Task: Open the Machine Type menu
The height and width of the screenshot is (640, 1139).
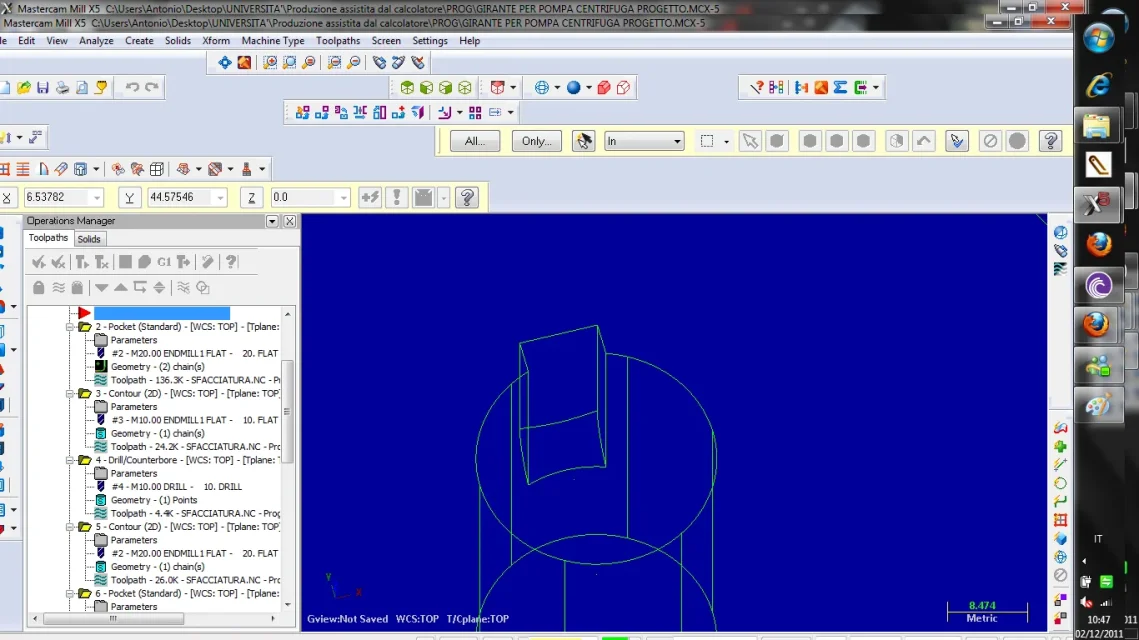Action: (272, 41)
